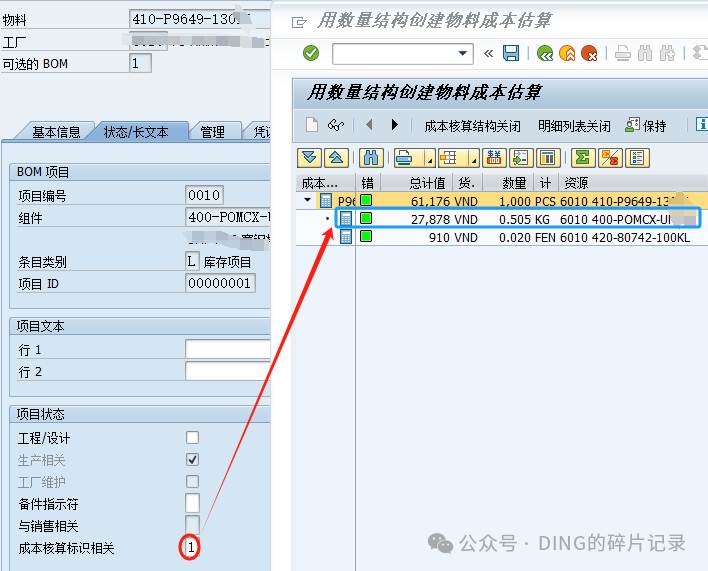
Task: Click 成本核算结构关闭 button
Action: pos(472,126)
